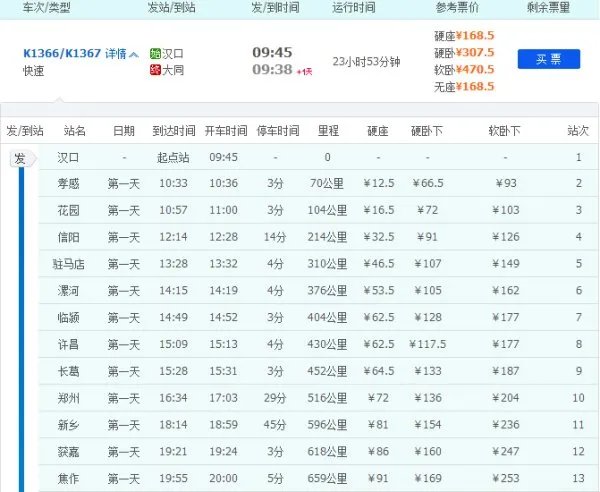Screen dimensions: 600x492
Task: Select the 漯河 station row name
Action: pos(68,291)
